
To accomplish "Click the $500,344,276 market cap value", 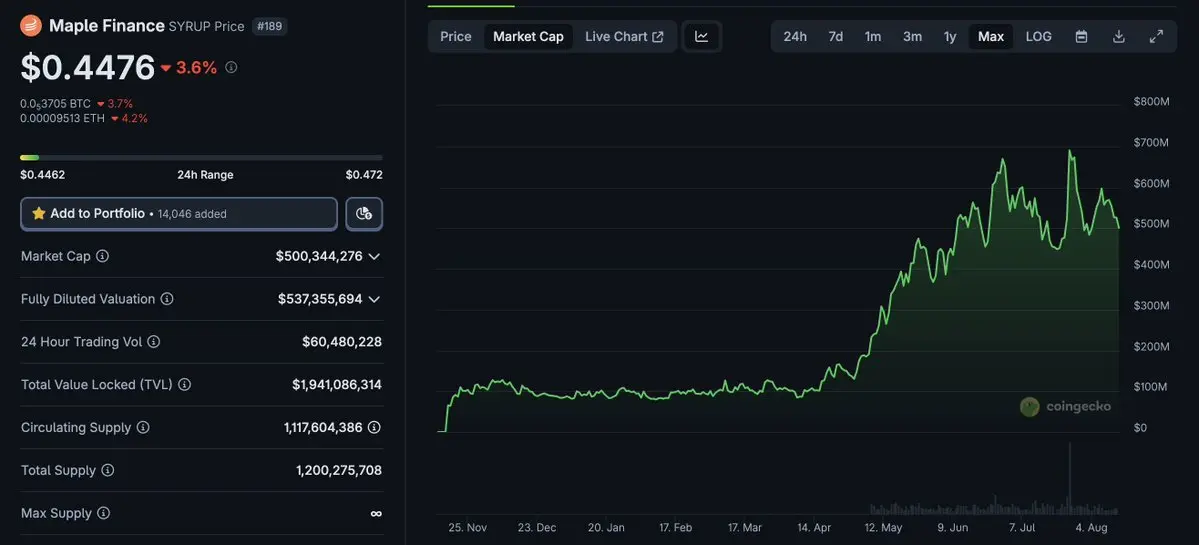I will point(319,256).
